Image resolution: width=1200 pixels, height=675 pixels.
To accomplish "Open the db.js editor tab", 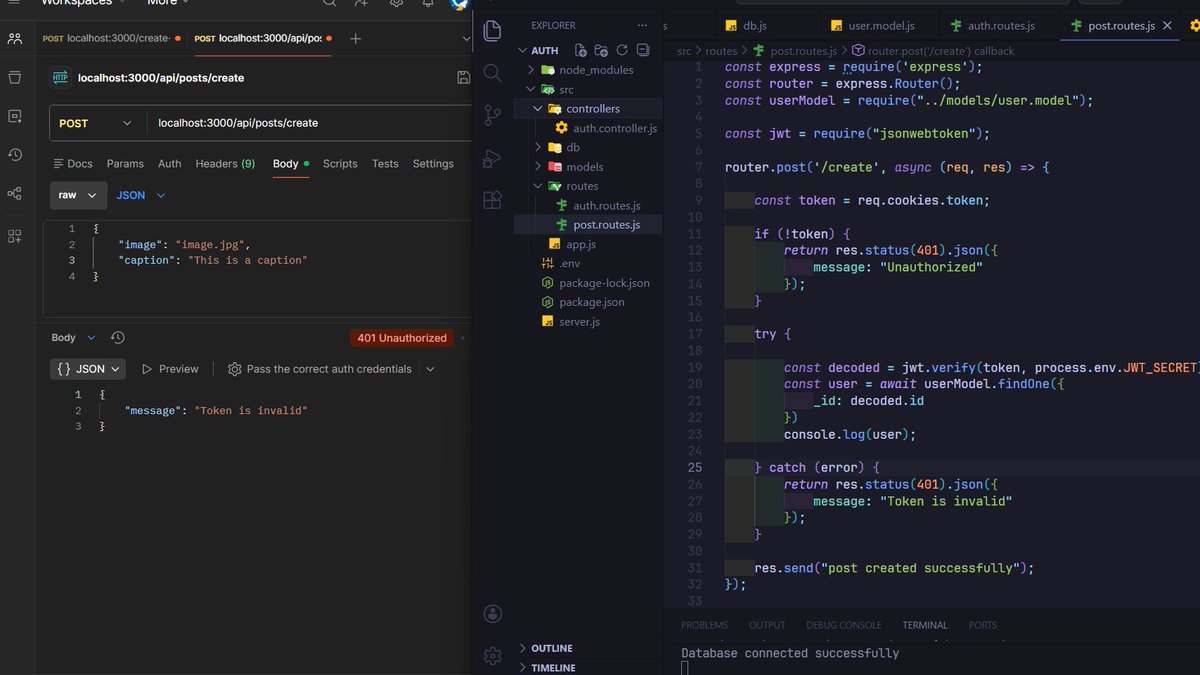I will coord(755,25).
